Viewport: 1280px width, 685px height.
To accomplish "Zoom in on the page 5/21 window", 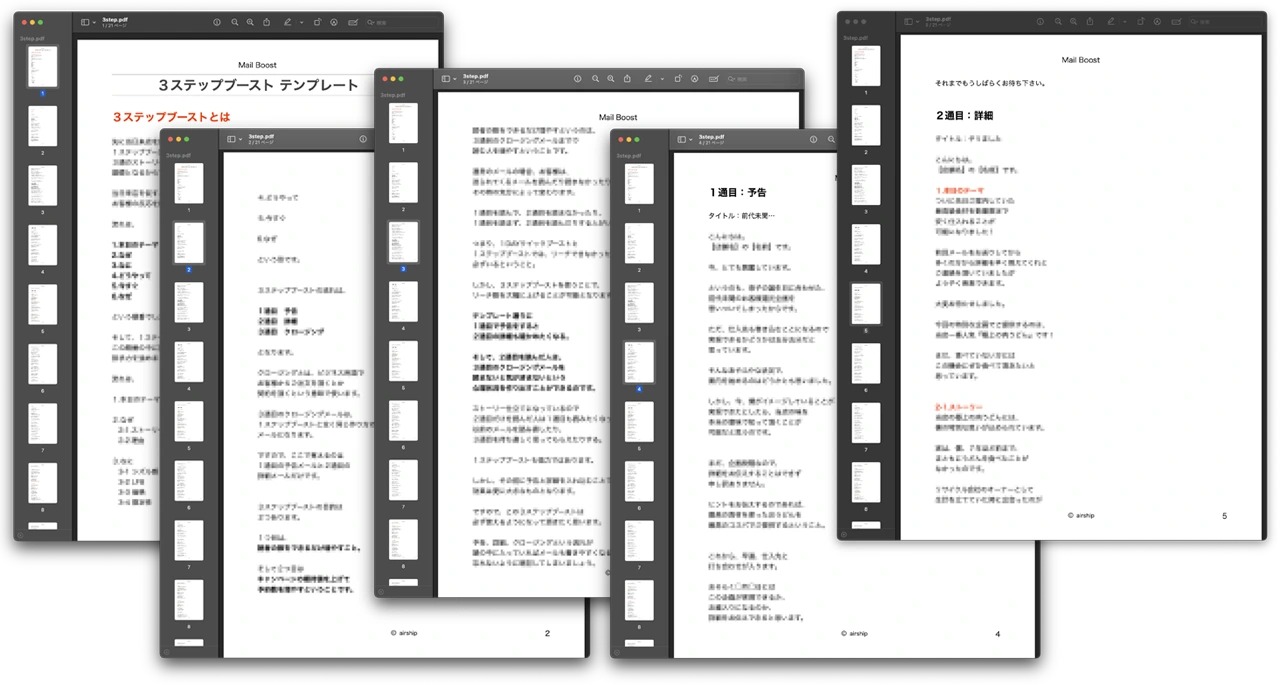I will point(1074,21).
